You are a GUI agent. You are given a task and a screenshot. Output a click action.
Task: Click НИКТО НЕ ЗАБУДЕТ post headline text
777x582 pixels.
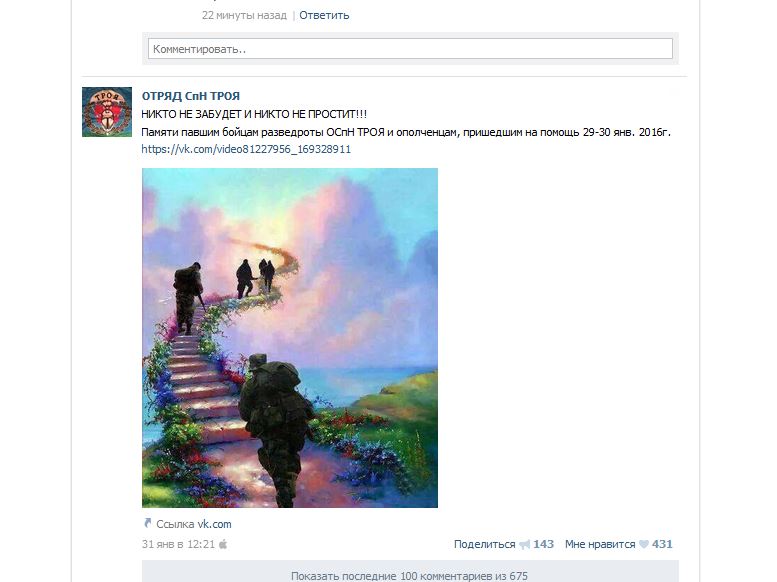coord(254,115)
